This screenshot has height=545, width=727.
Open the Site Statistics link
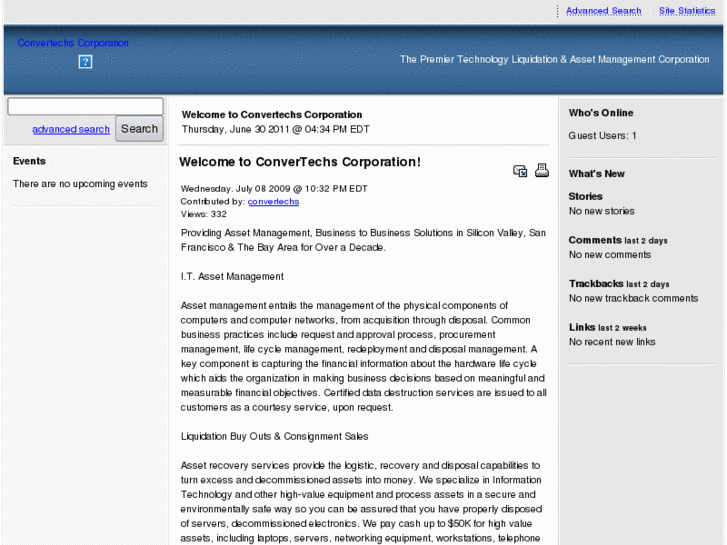[x=687, y=11]
